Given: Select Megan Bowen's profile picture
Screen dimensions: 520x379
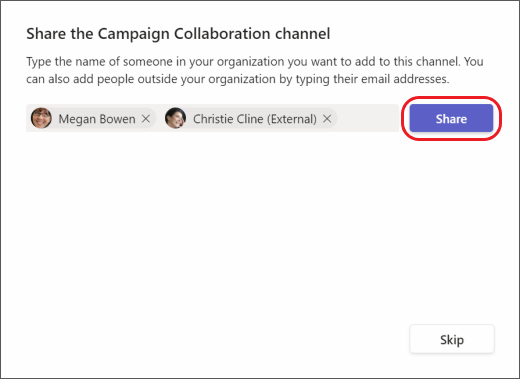Looking at the screenshot, I should tap(41, 118).
